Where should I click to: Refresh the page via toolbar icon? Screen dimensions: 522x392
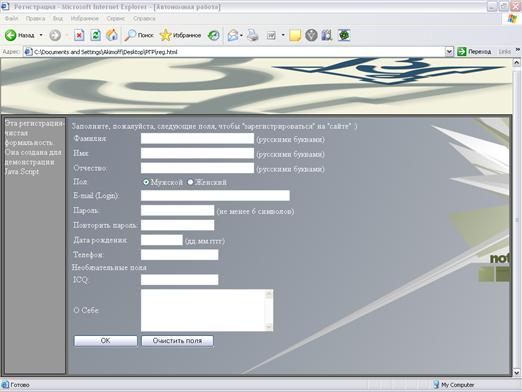95,35
